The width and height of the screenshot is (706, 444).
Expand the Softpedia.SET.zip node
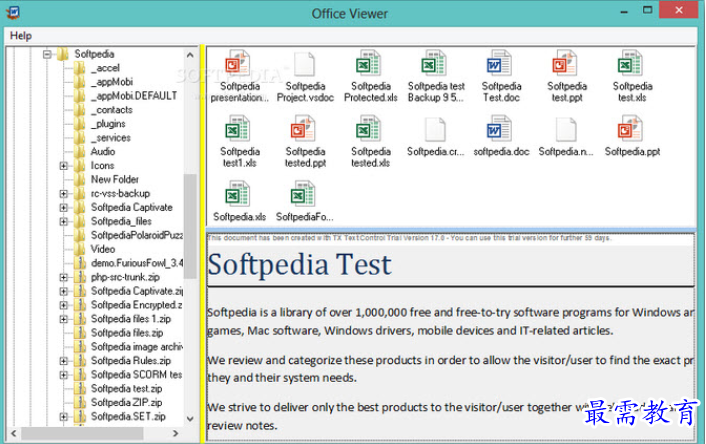click(63, 417)
